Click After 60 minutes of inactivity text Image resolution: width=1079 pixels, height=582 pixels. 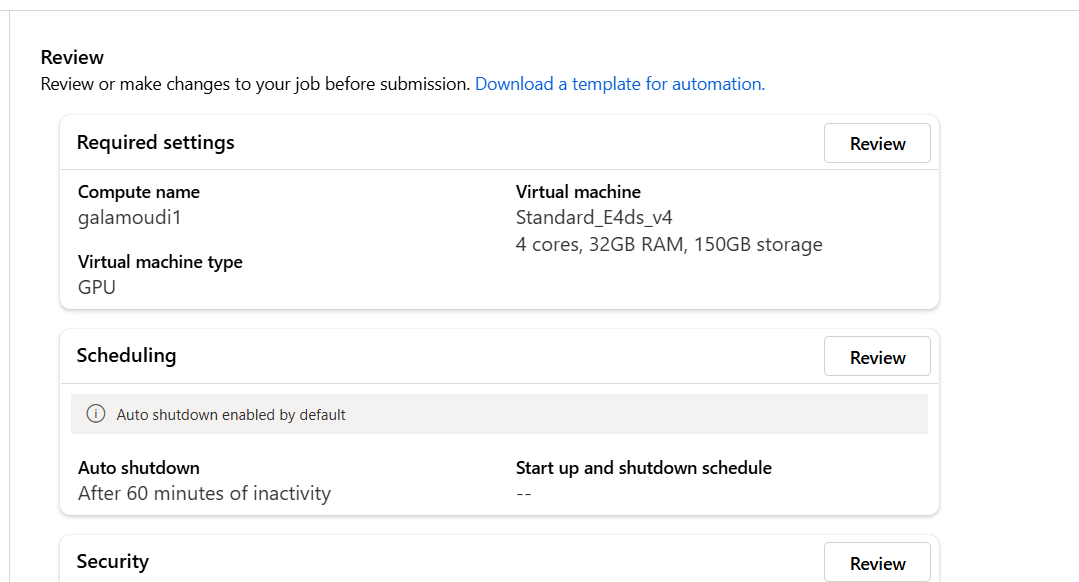coord(204,493)
